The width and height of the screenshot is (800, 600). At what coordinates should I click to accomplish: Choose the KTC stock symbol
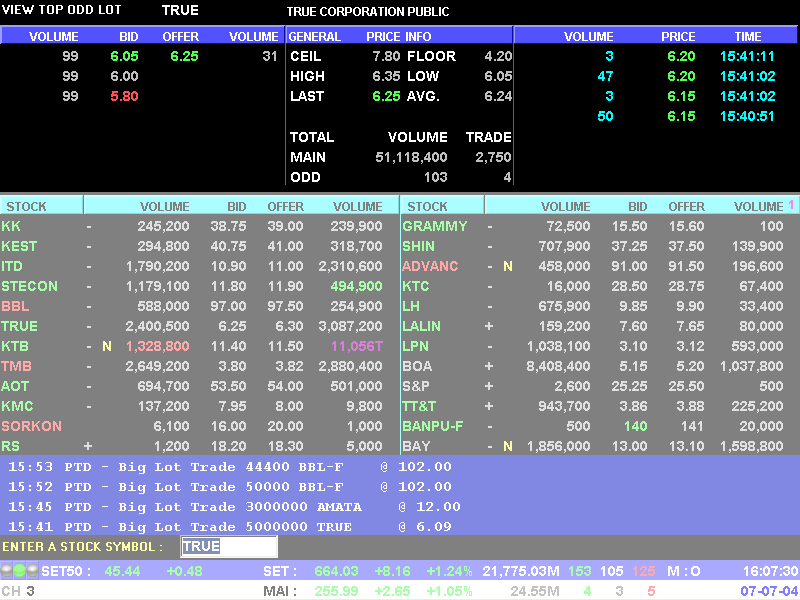pos(415,286)
